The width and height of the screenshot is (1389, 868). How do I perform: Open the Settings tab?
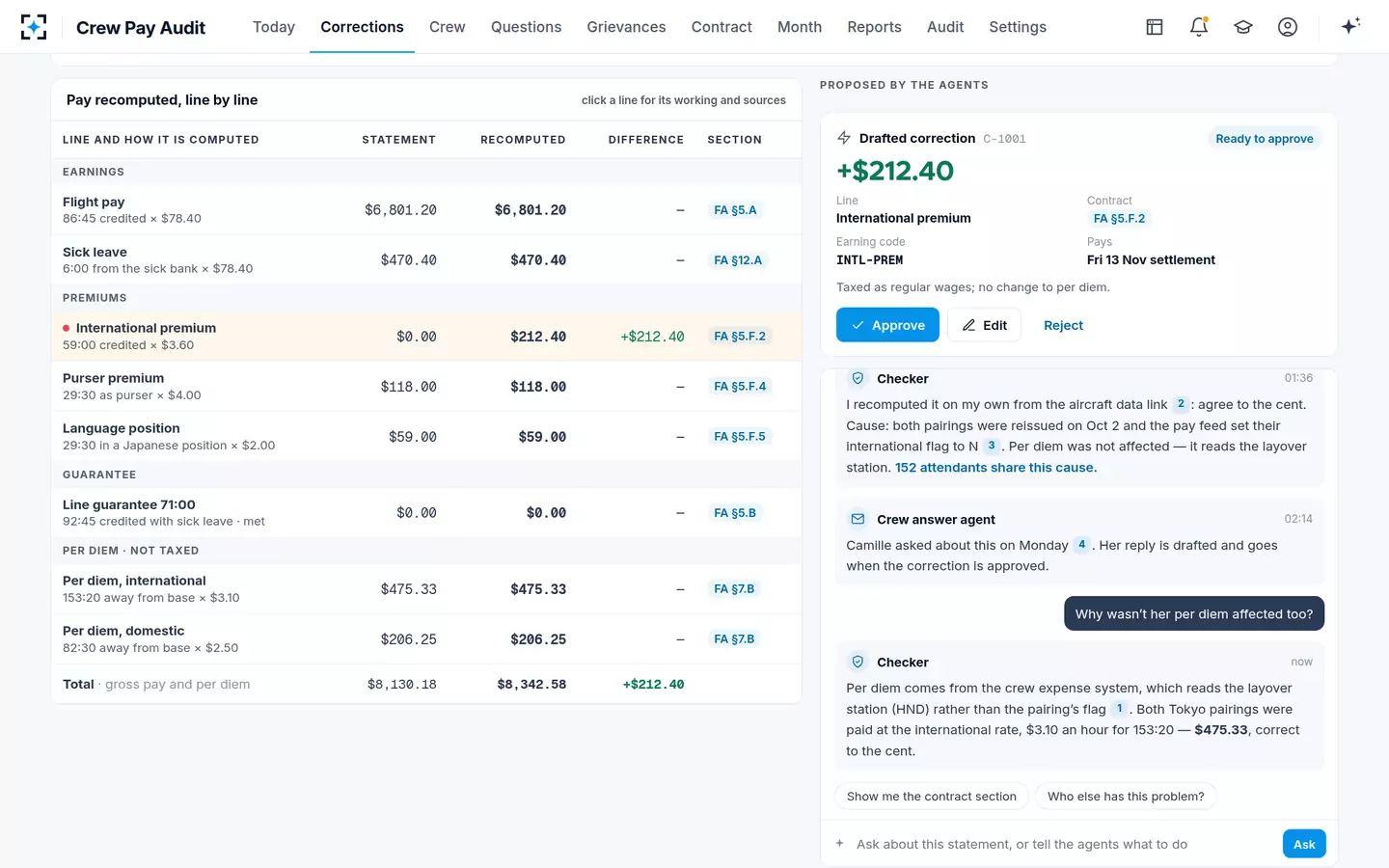pos(1018,27)
